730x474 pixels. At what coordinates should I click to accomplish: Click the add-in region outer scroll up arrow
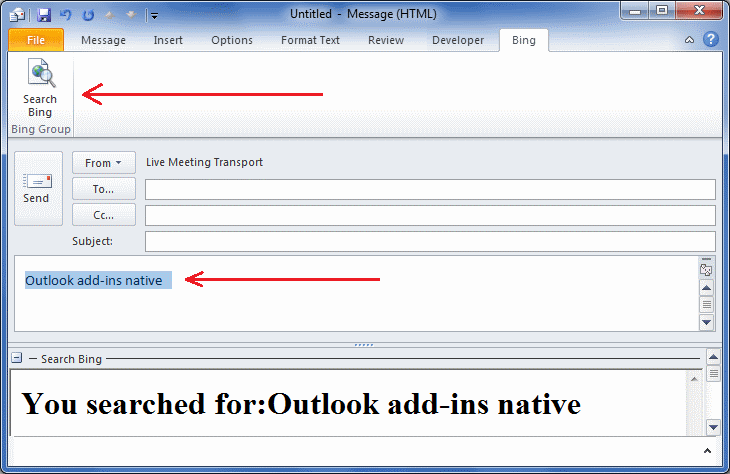pyautogui.click(x=713, y=357)
